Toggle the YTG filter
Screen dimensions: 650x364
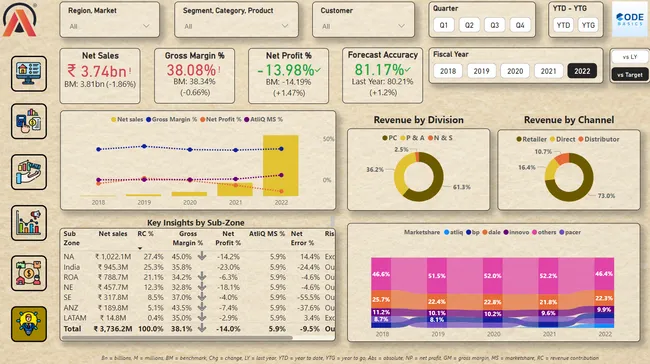588,25
